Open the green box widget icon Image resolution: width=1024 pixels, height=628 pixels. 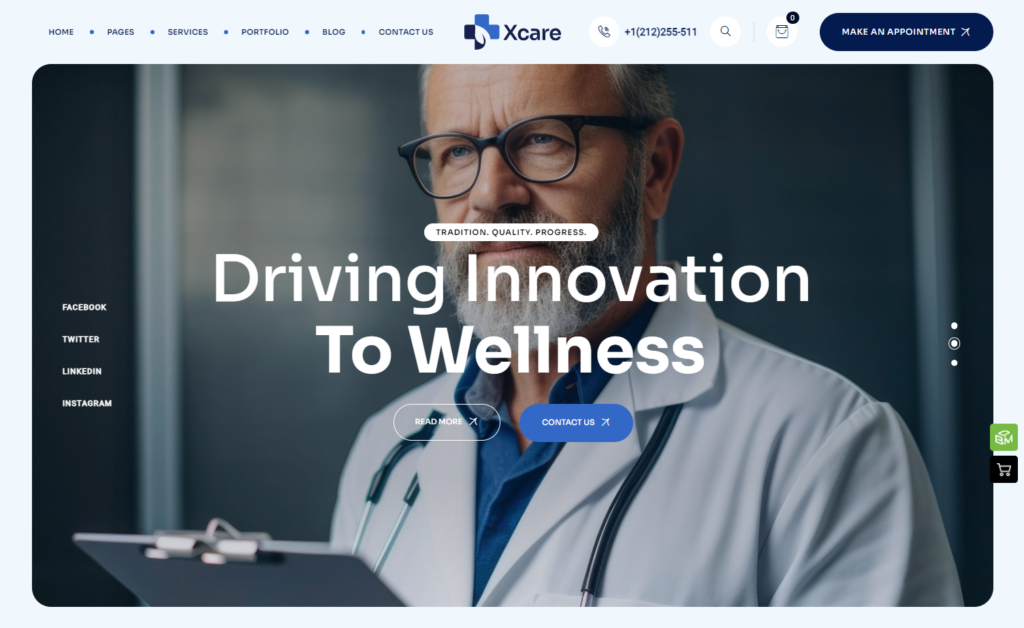click(1004, 437)
